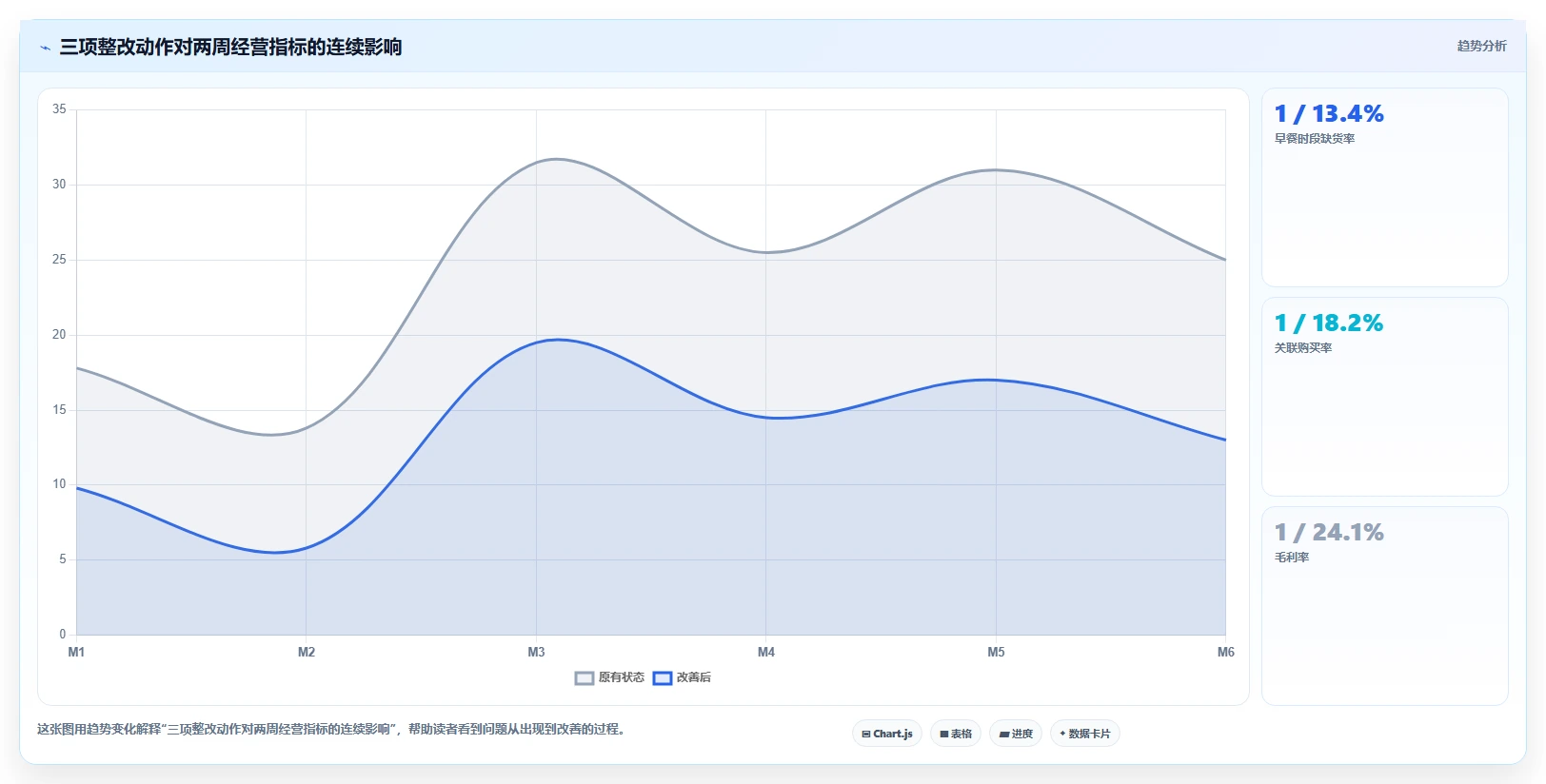Viewport: 1546px width, 784px height.
Task: Click the M1 x-axis label
Action: coord(76,652)
